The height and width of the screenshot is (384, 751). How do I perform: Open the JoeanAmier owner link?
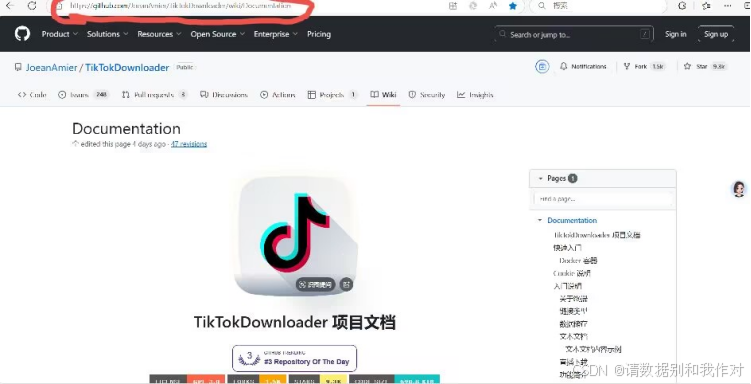pyautogui.click(x=51, y=68)
